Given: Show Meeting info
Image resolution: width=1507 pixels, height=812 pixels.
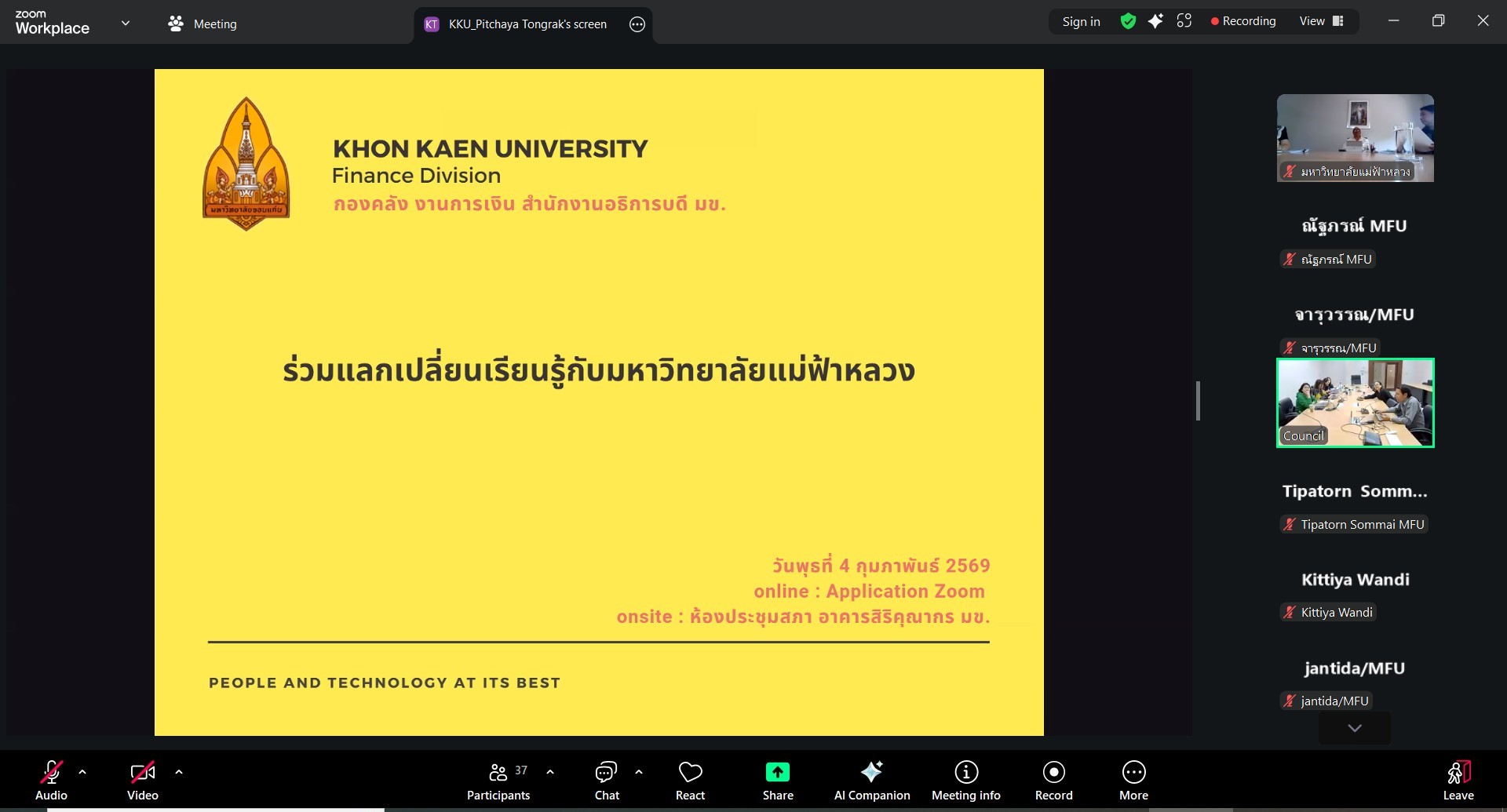Looking at the screenshot, I should click(966, 781).
